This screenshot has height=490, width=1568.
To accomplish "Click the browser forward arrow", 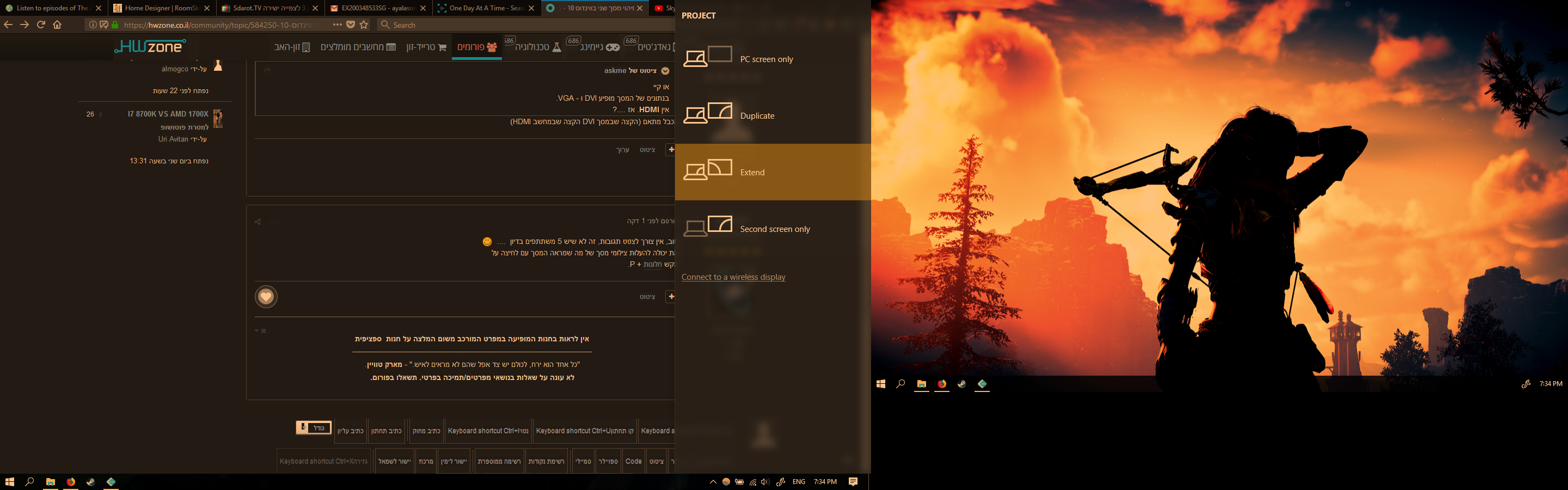I will (24, 25).
